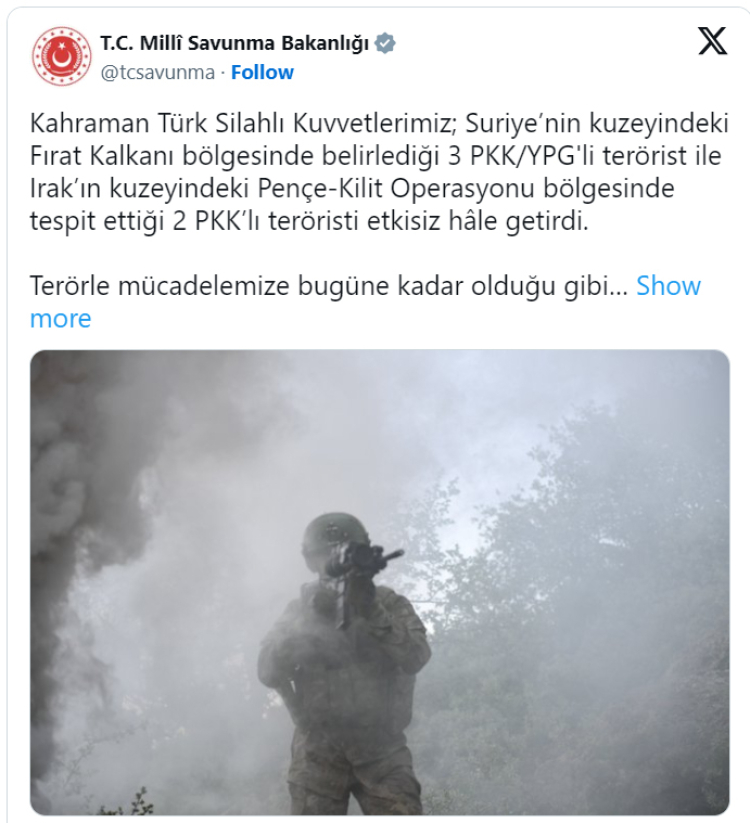Click 'etkisiz hâle getirdi' closing phrase
Image resolution: width=750 pixels, height=823 pixels.
pyautogui.click(x=477, y=221)
